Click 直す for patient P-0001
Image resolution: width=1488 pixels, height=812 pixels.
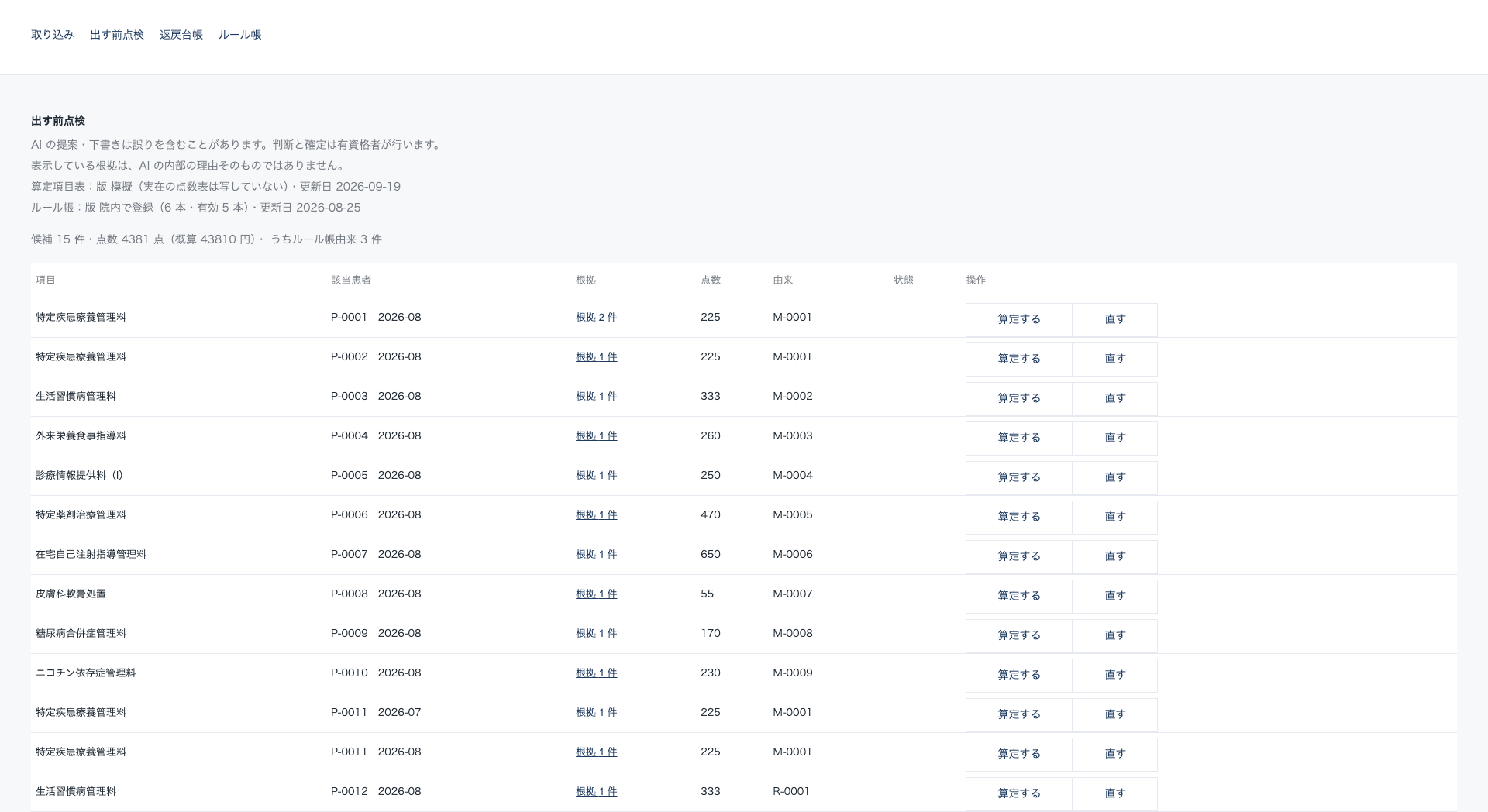(x=1115, y=319)
